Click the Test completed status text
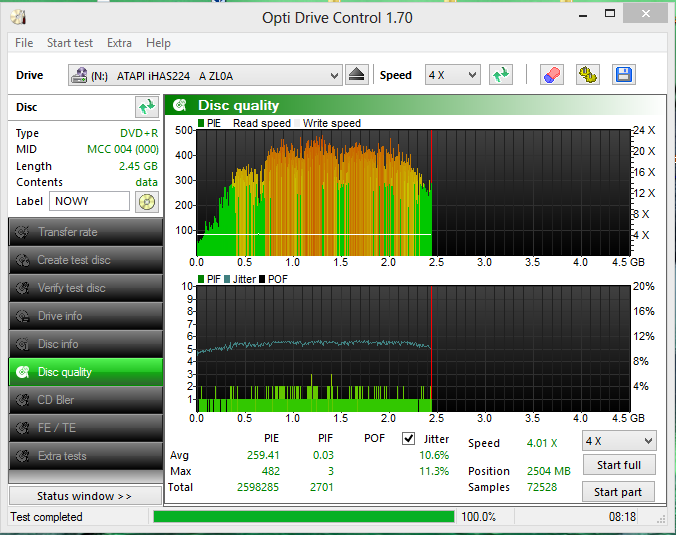 click(x=47, y=517)
